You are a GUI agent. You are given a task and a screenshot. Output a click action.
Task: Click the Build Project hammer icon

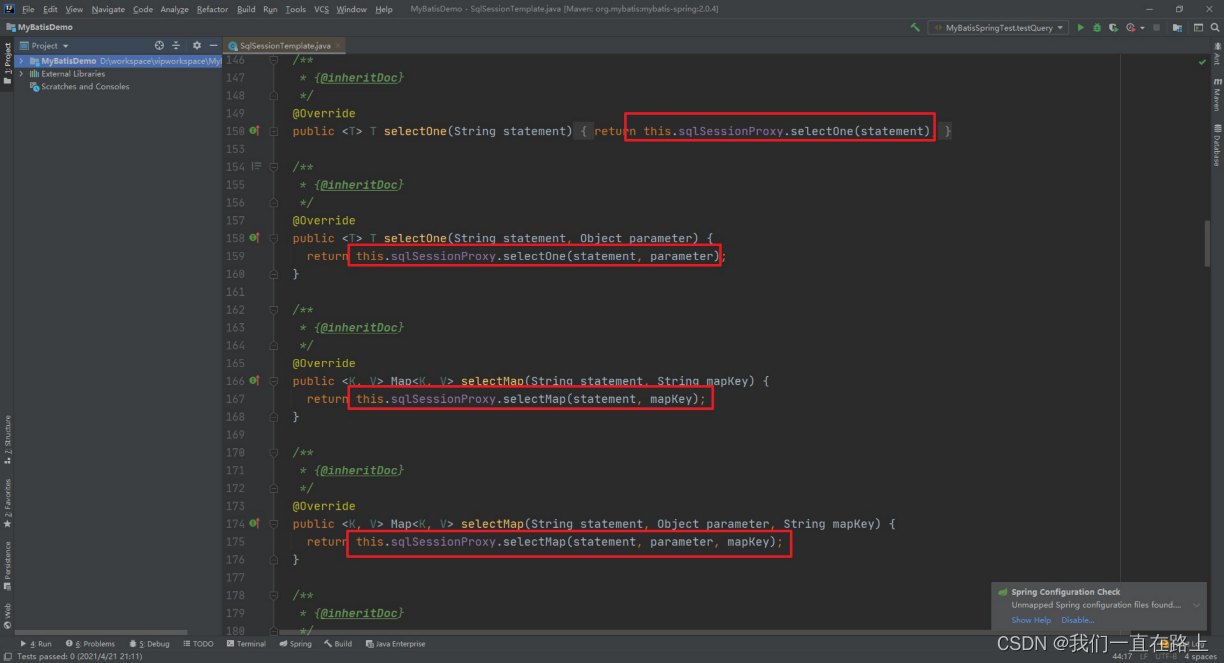click(915, 28)
